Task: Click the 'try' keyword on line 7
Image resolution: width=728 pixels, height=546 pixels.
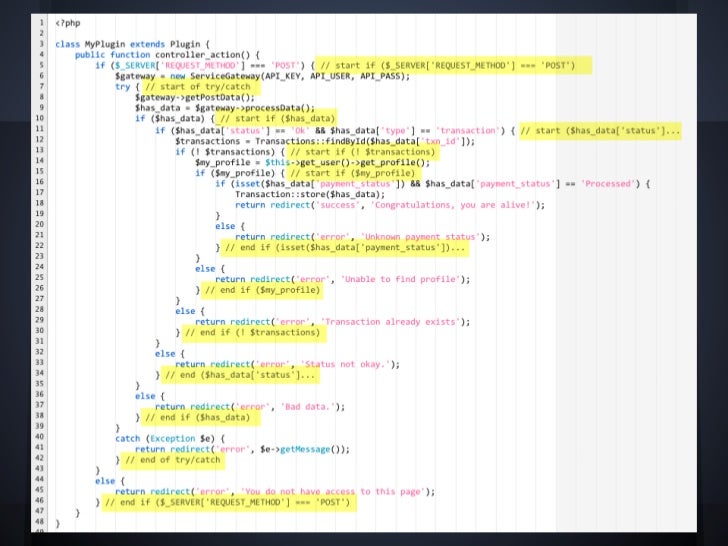Action: click(x=123, y=87)
